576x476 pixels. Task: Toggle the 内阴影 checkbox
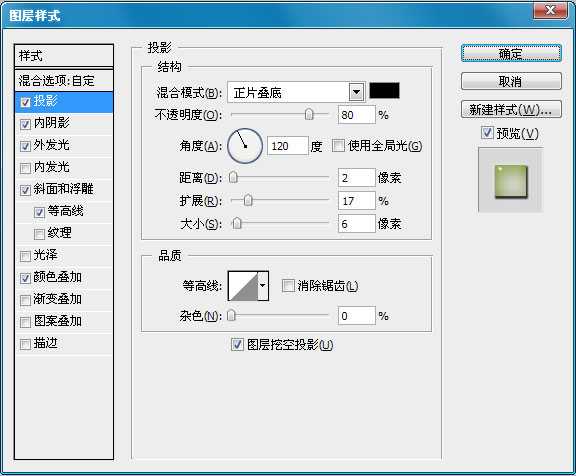pos(25,124)
